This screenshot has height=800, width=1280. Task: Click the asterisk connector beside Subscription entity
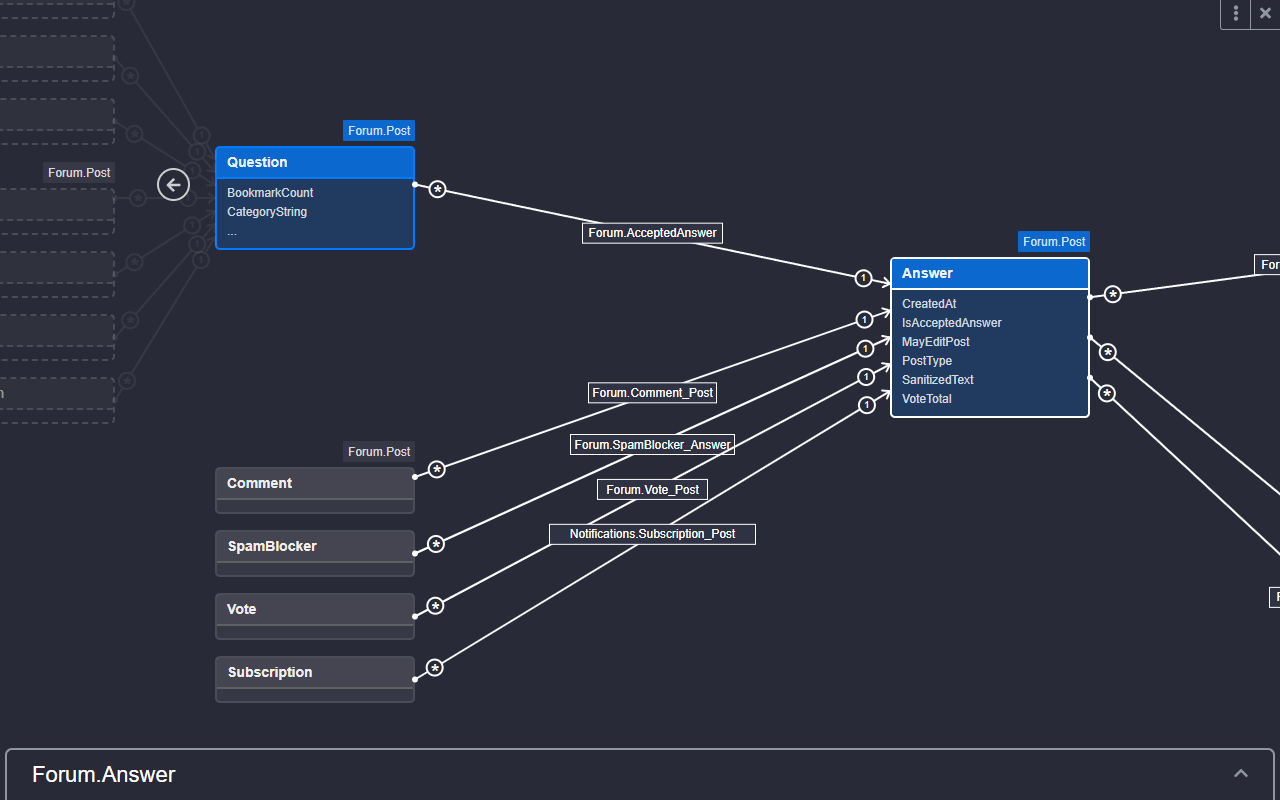coord(435,667)
